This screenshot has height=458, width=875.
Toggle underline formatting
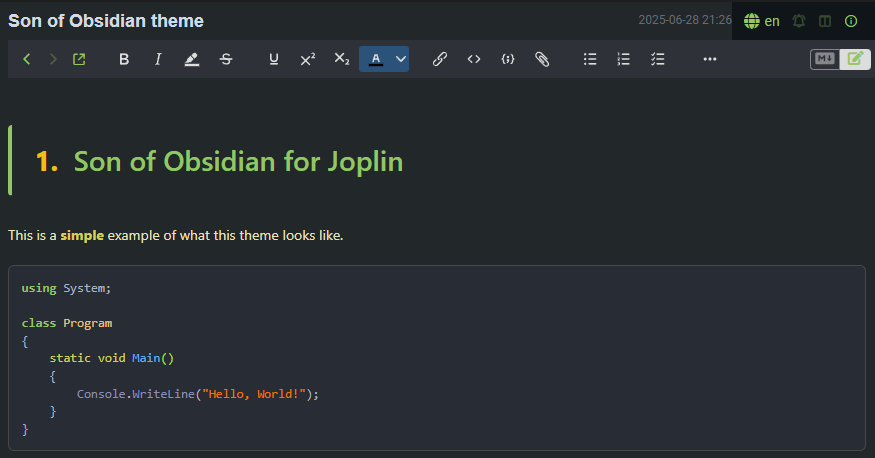[273, 59]
